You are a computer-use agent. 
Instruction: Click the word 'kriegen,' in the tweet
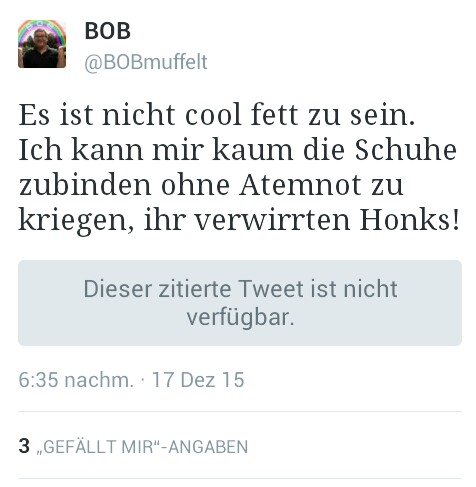(x=76, y=222)
